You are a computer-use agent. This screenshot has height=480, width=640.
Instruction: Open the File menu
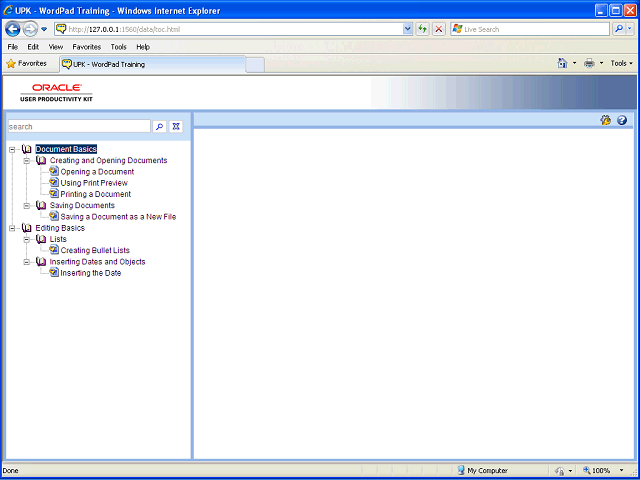point(13,47)
